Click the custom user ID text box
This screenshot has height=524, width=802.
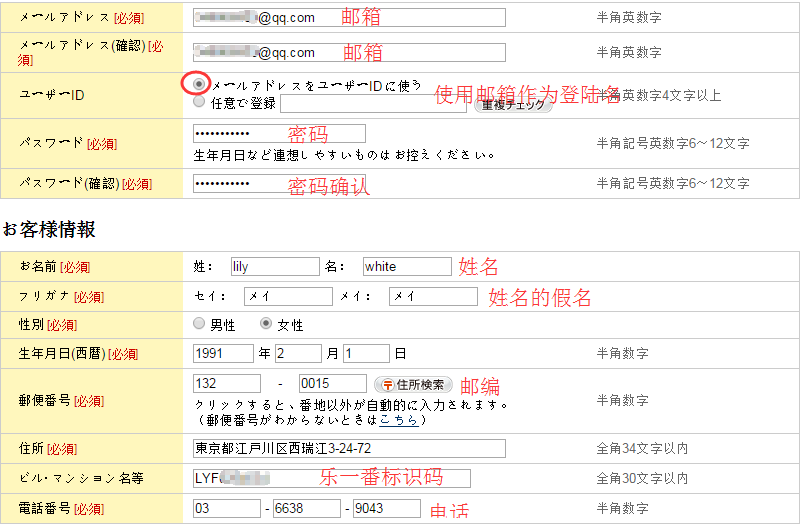372,103
